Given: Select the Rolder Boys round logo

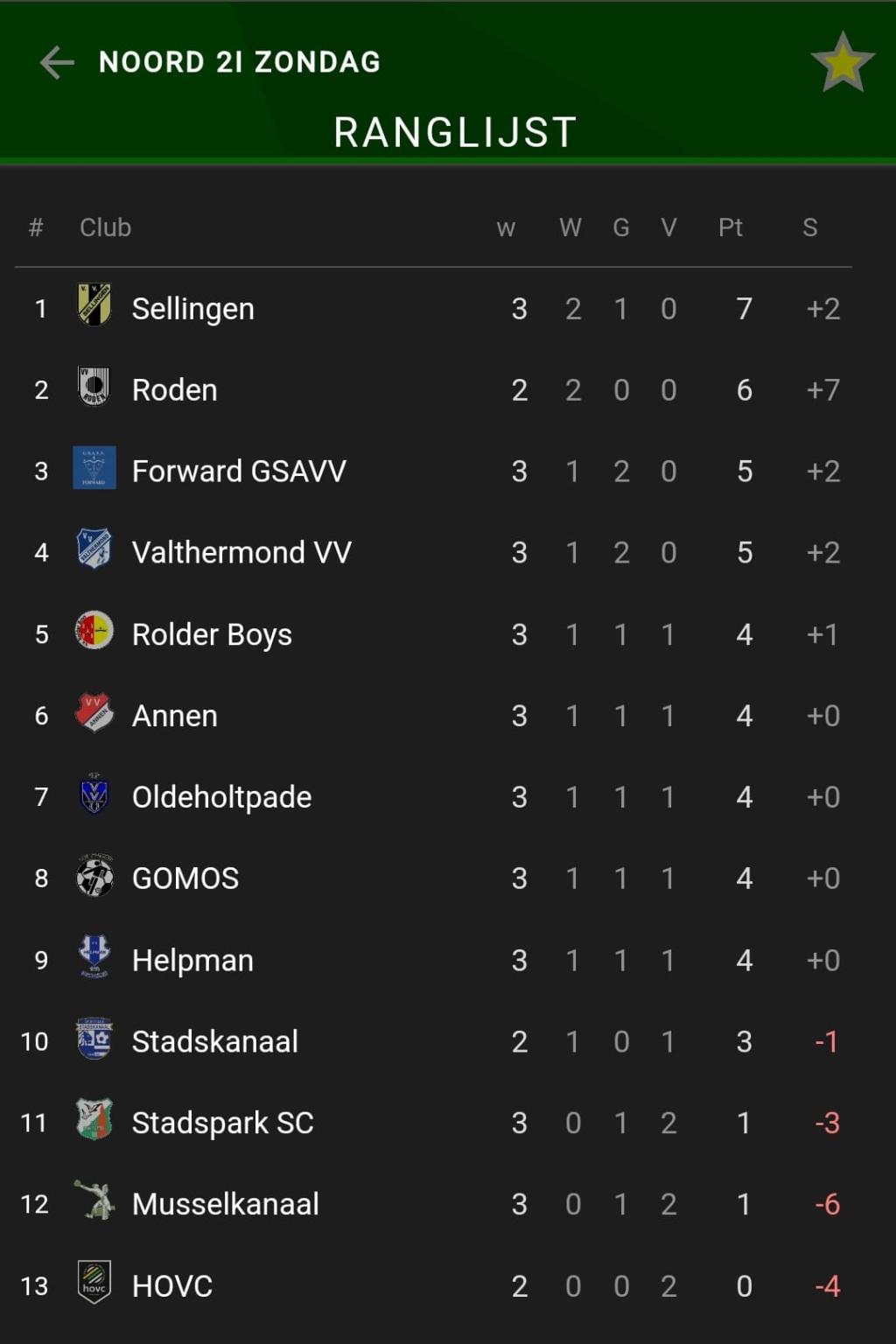Looking at the screenshot, I should [x=94, y=630].
